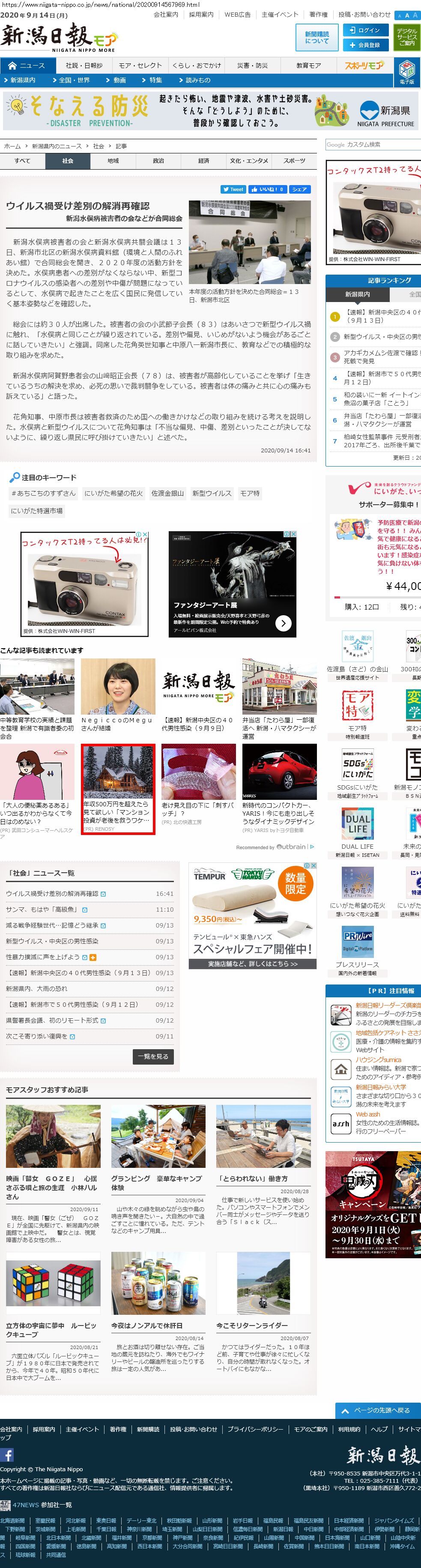The height and width of the screenshot is (1568, 421).
Task: Switch ranking to the 新潟県内 tab
Action: tap(358, 294)
